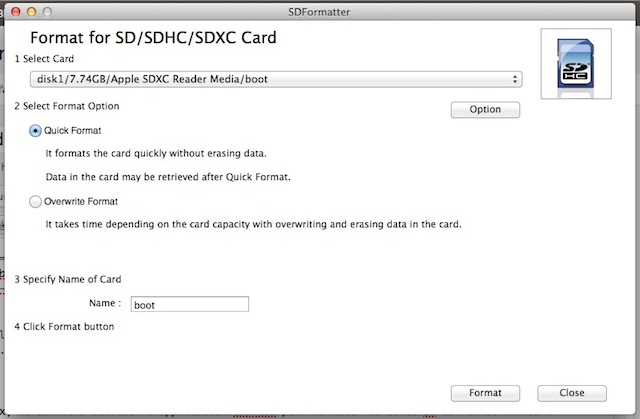Click the "4 Click Format button" label
This screenshot has height=419, width=640.
[x=64, y=327]
